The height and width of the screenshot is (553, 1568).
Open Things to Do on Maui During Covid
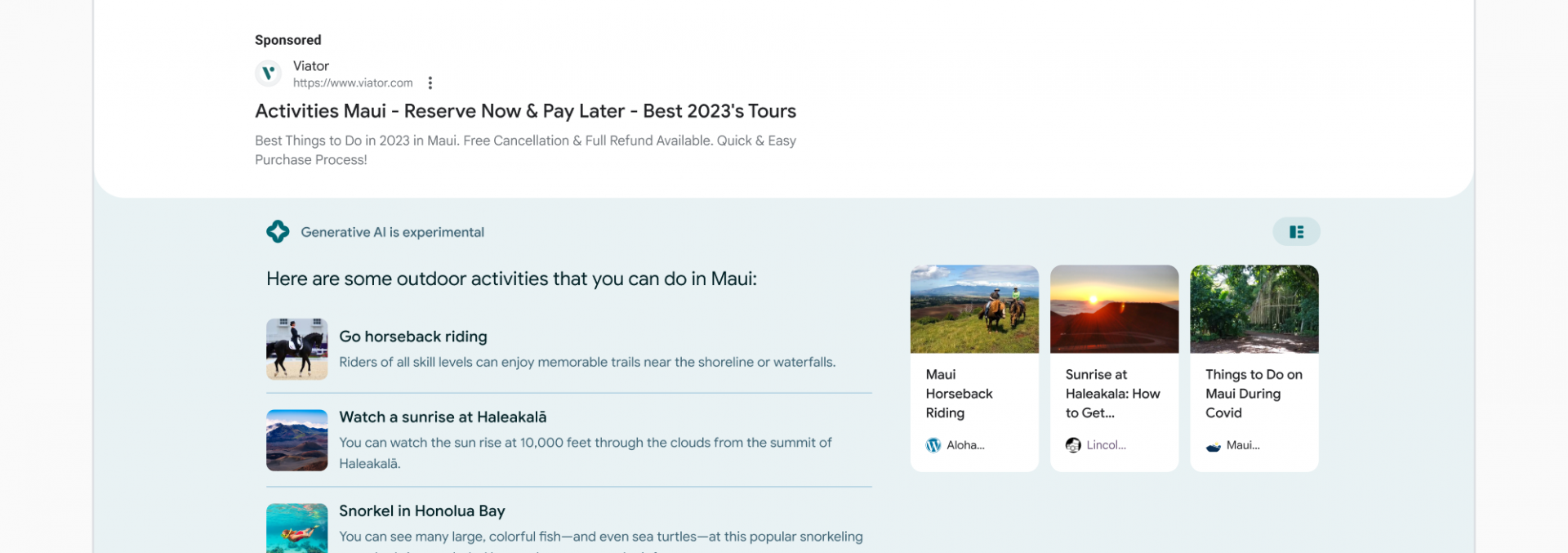tap(1254, 394)
